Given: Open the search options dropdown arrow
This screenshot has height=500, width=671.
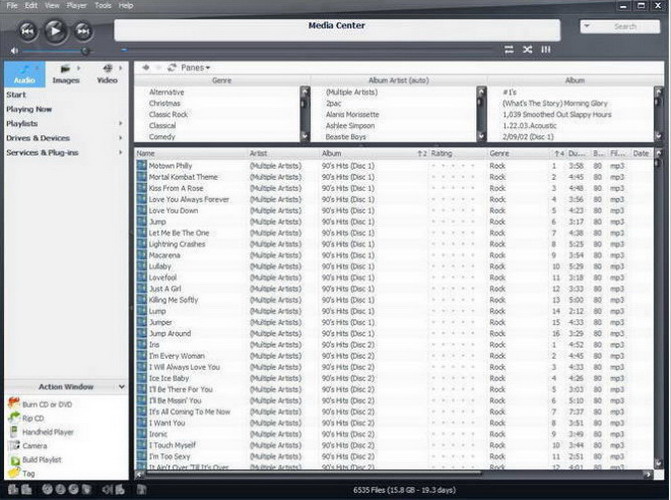Looking at the screenshot, I should point(587,26).
